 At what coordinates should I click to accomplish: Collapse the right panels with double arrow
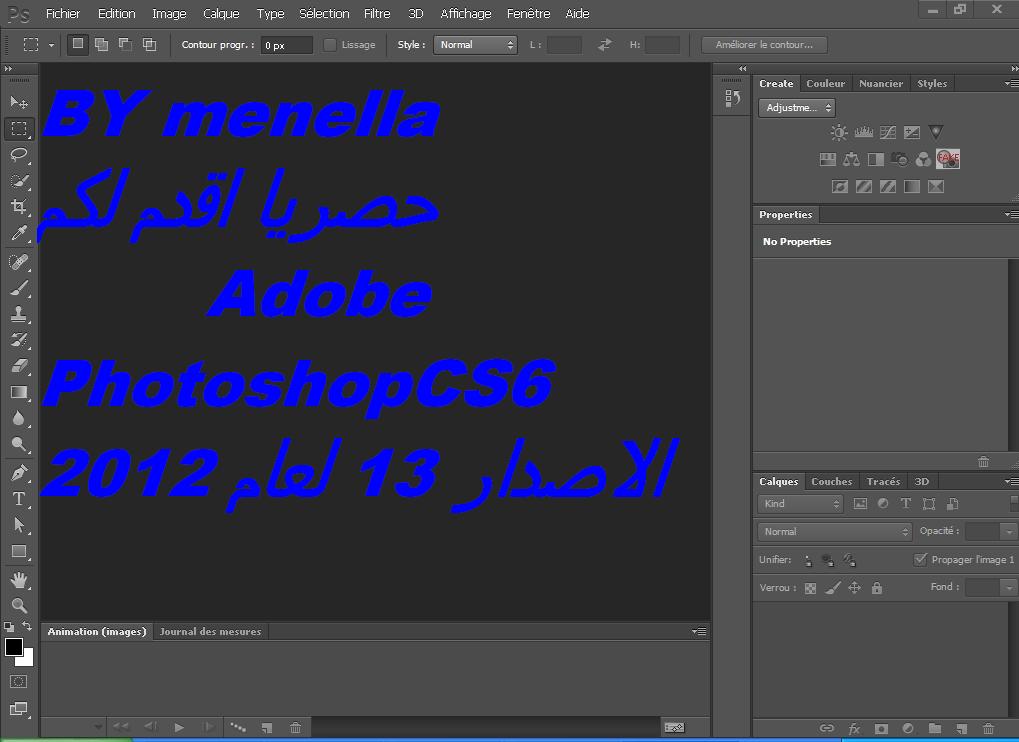tap(1014, 68)
